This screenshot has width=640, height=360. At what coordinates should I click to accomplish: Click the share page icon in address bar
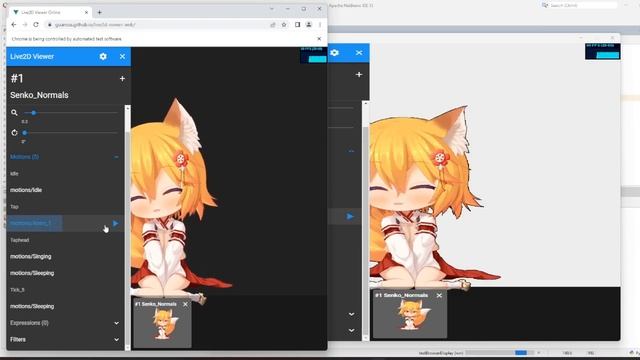point(273,25)
